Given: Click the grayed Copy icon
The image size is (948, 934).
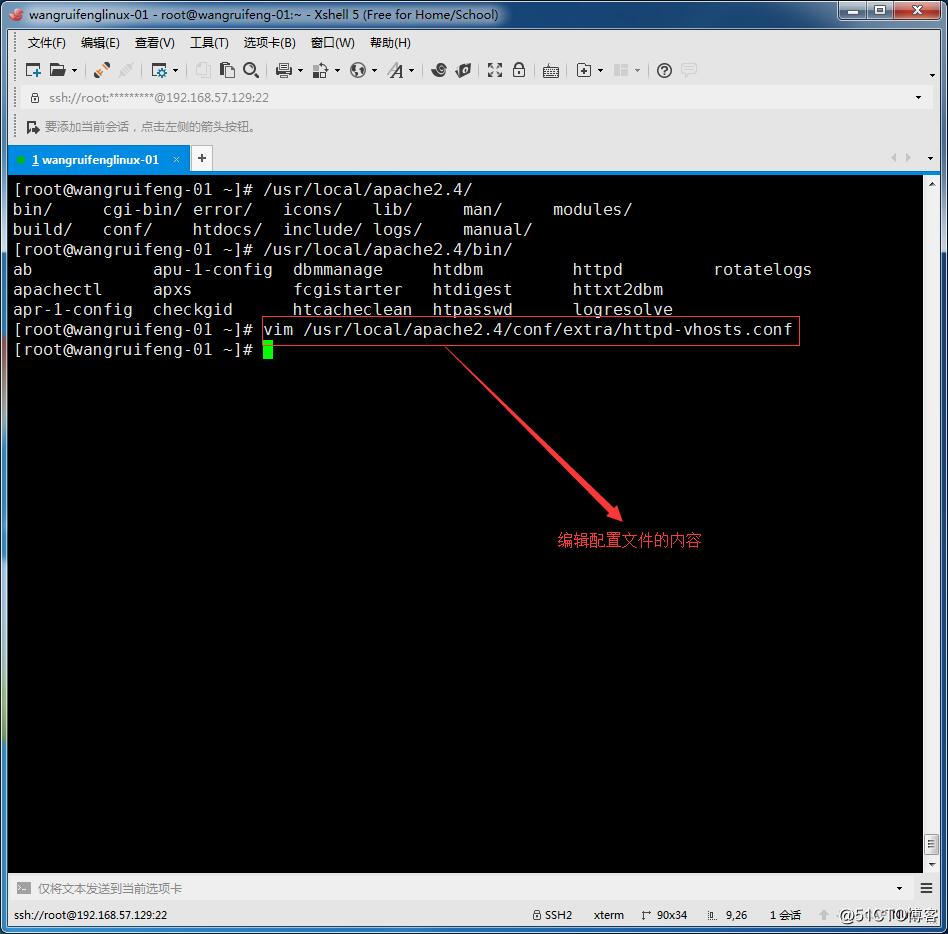Looking at the screenshot, I should click(203, 70).
